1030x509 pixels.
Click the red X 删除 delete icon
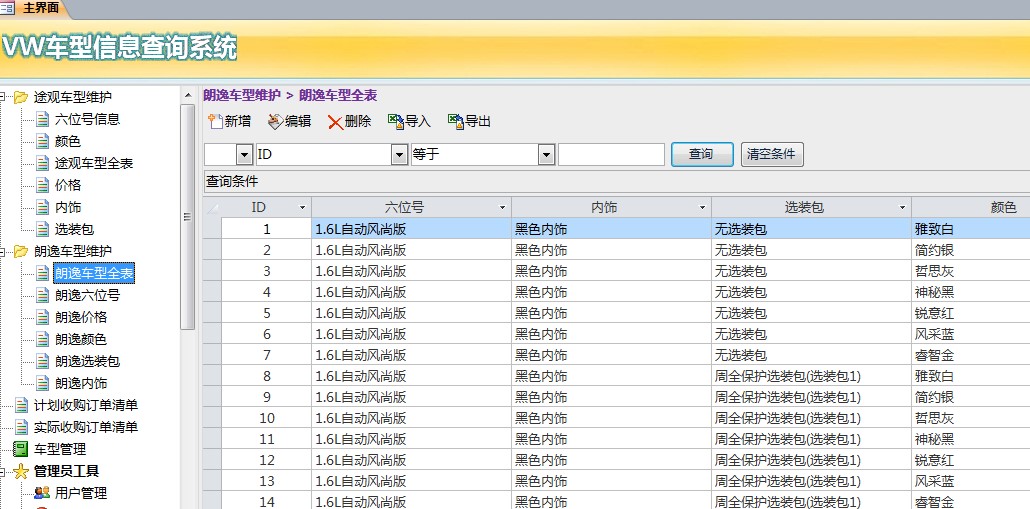[336, 122]
